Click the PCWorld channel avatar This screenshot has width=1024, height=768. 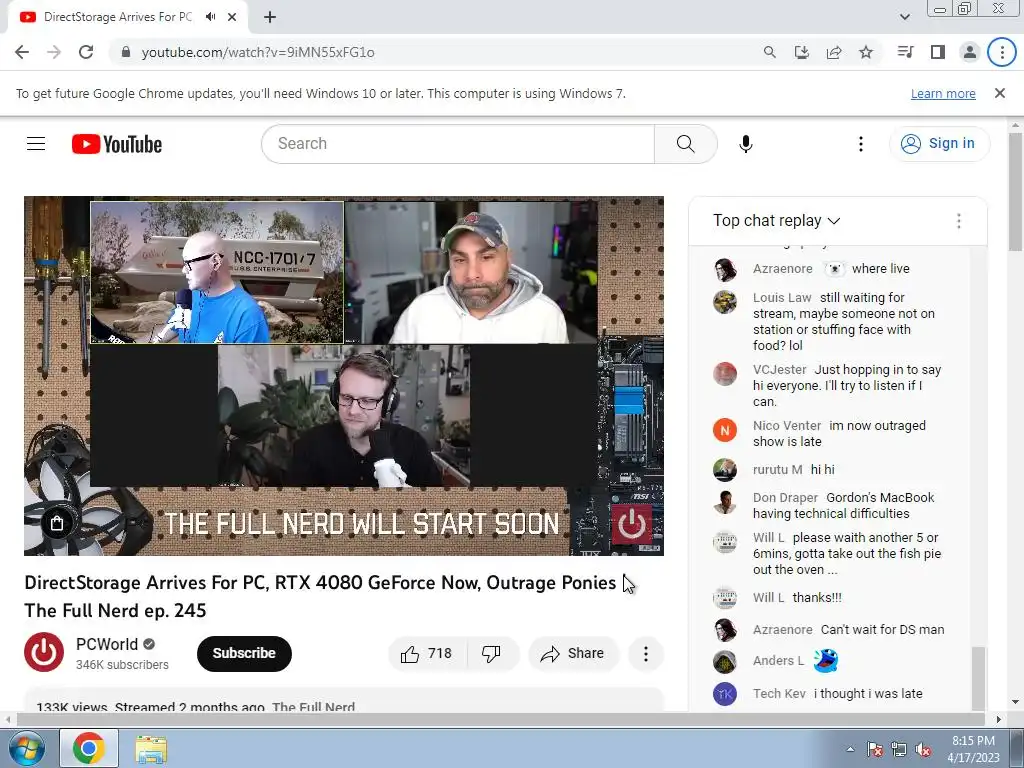click(x=44, y=652)
